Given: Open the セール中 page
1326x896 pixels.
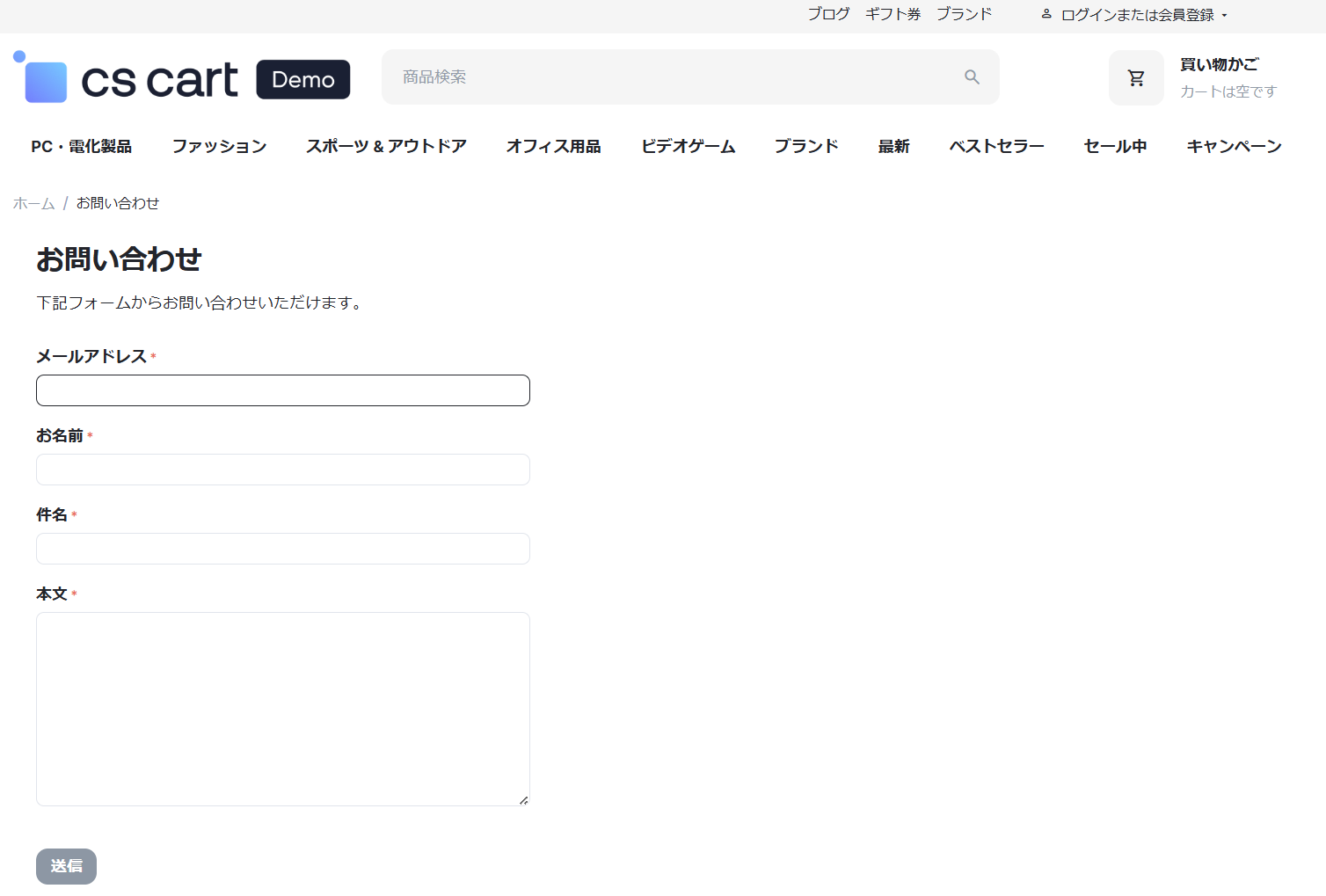Looking at the screenshot, I should (x=1115, y=146).
